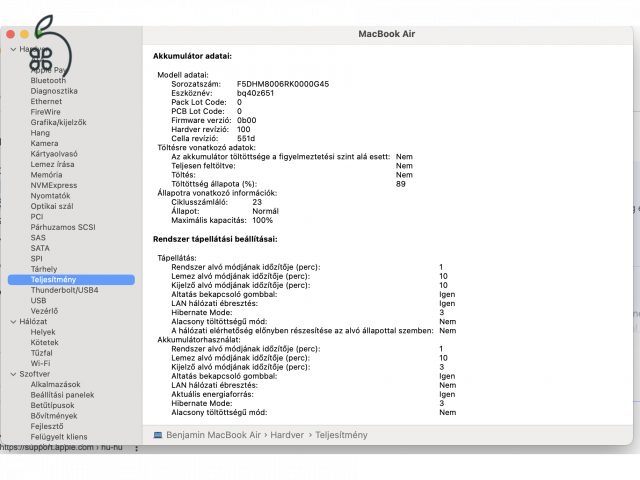
Task: Click the Hálózat section label
Action: coord(33,322)
